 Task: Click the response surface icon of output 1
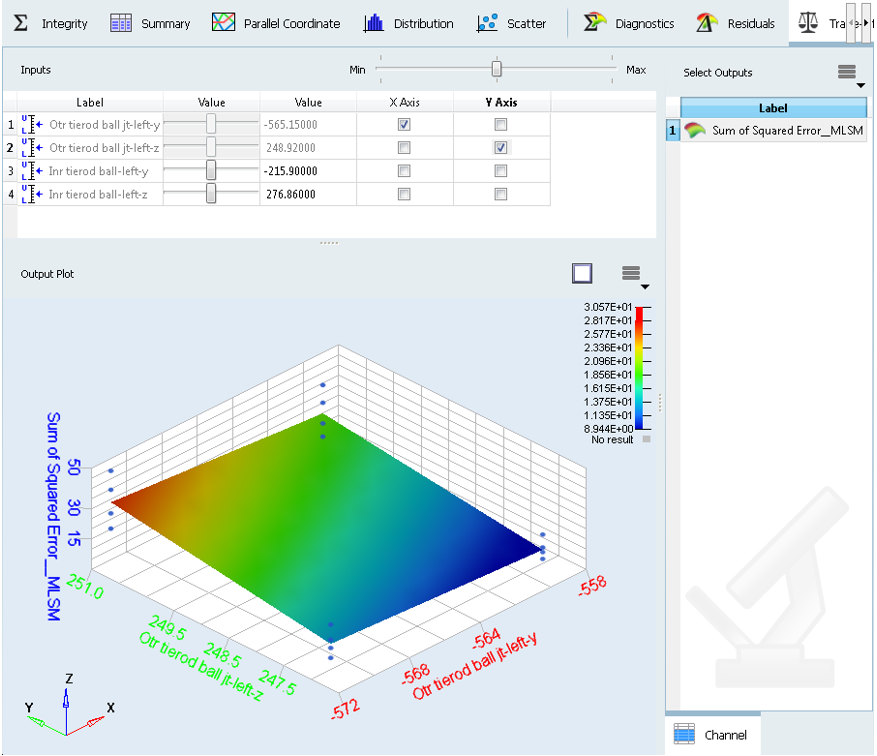click(695, 130)
